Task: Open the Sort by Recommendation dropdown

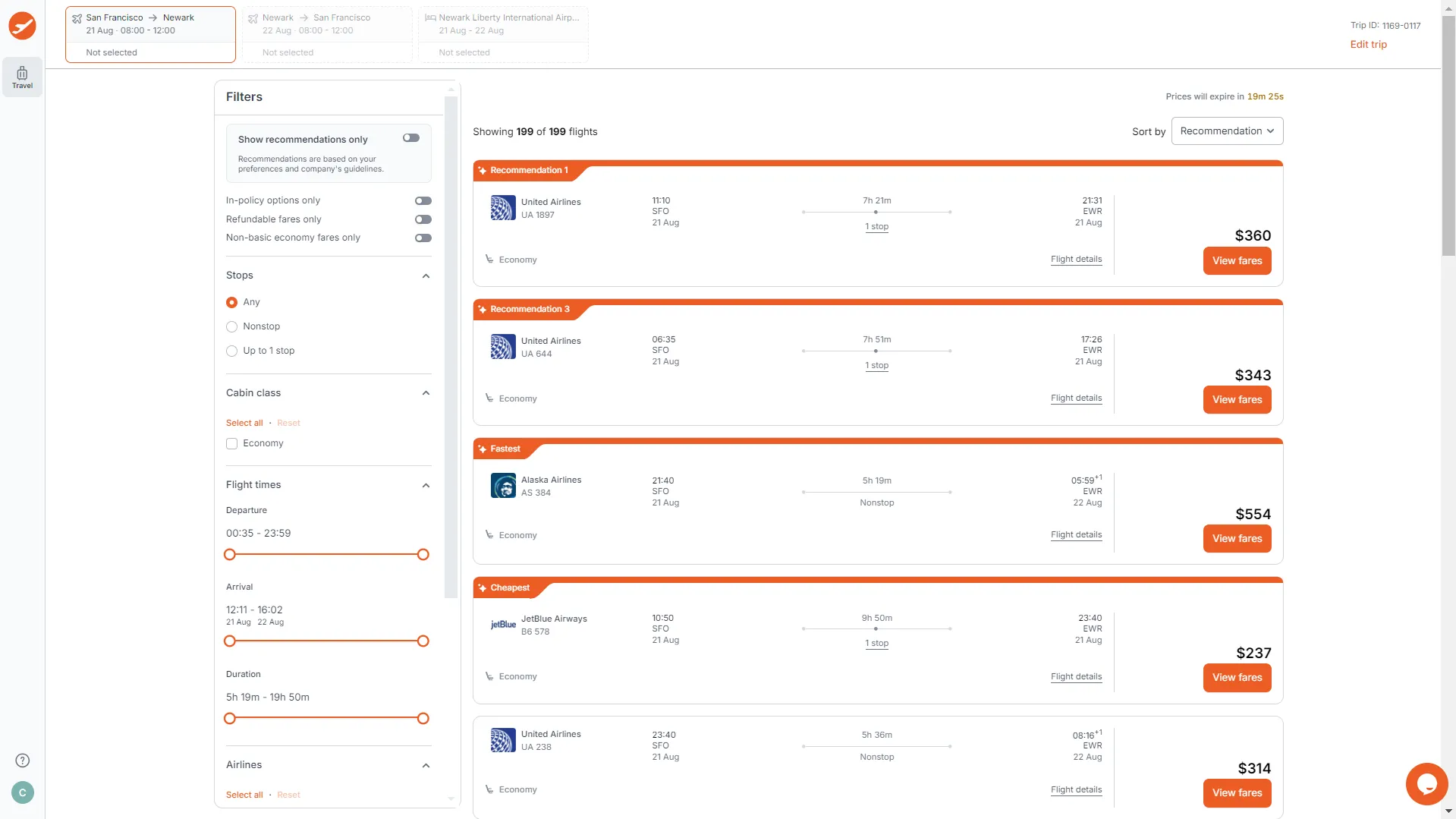Action: click(x=1227, y=131)
